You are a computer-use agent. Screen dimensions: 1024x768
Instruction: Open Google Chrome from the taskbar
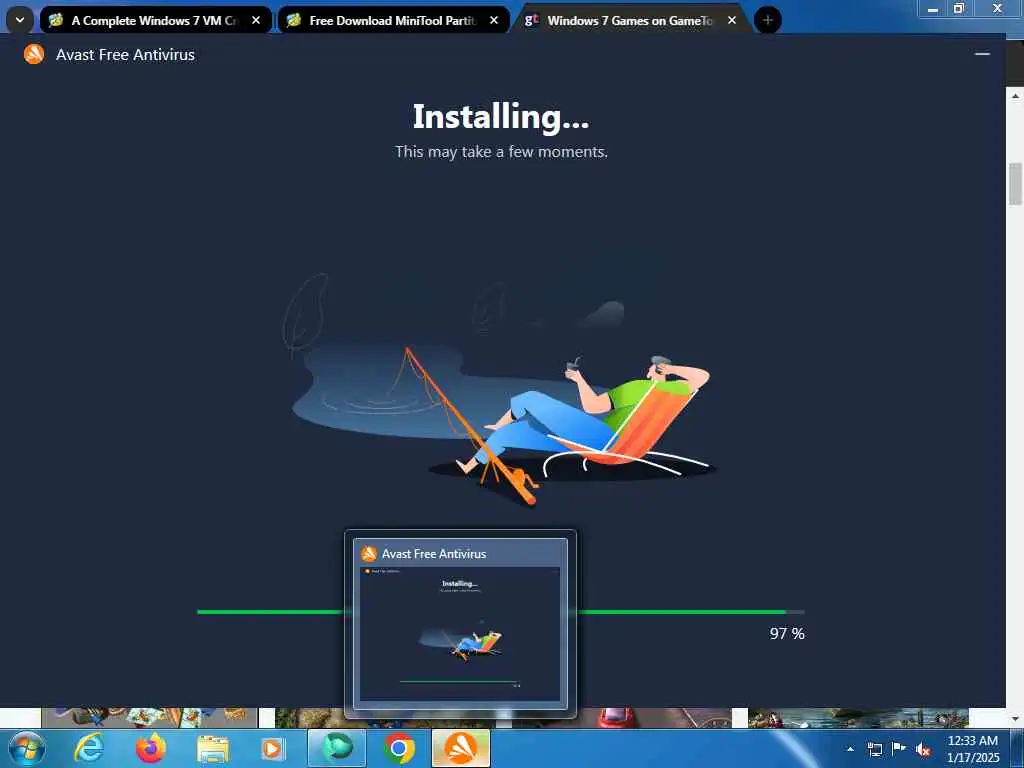point(399,748)
